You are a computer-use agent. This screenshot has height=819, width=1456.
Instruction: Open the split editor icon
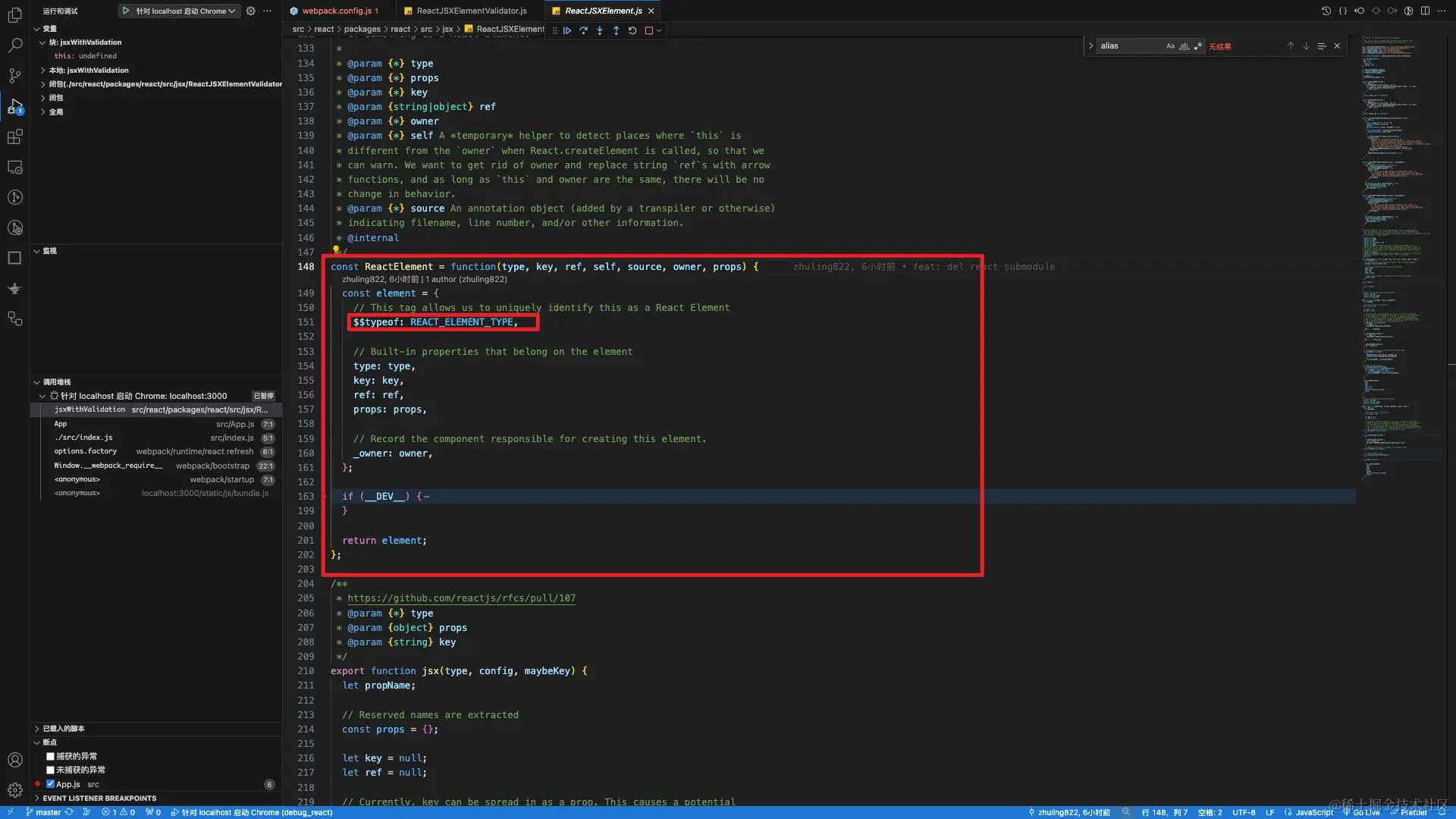1425,11
